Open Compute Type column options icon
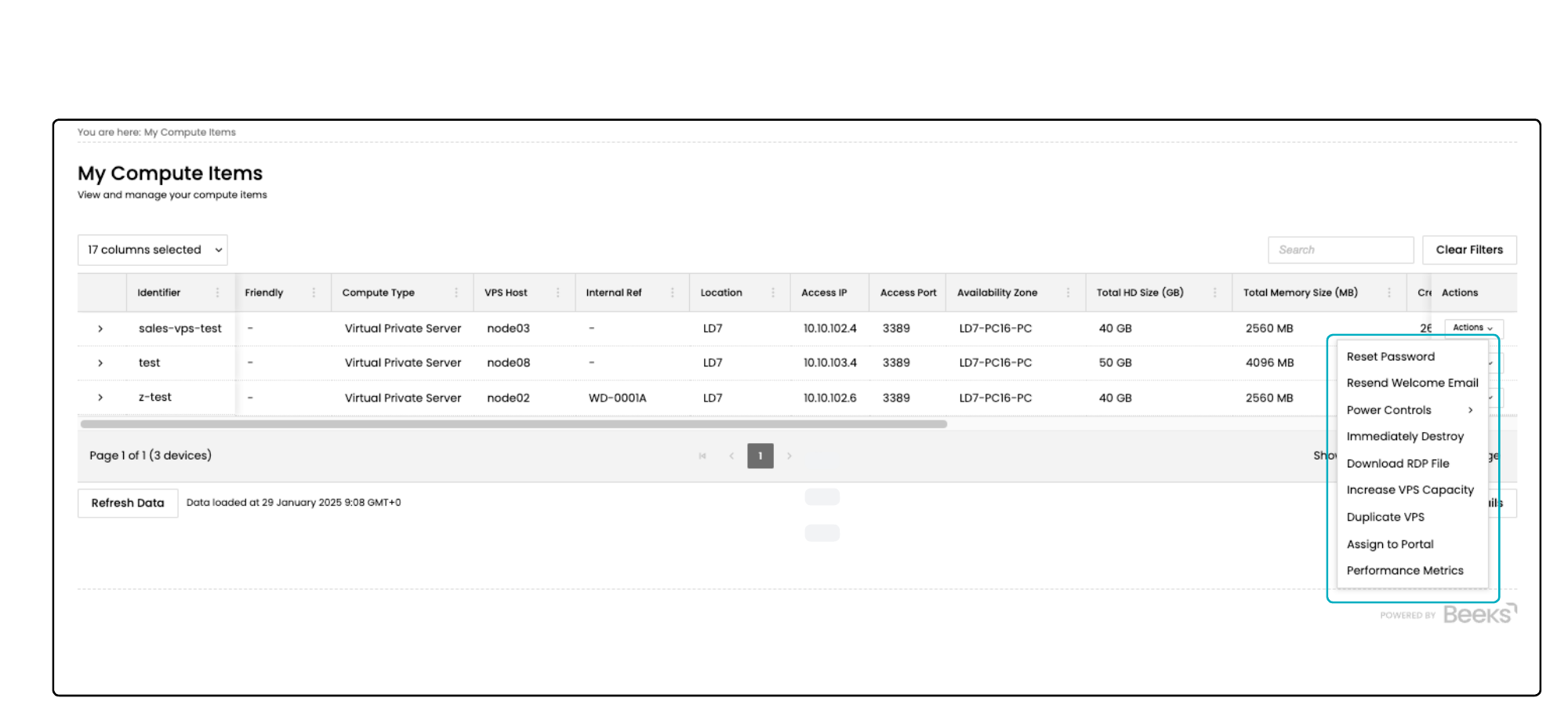 [x=456, y=293]
